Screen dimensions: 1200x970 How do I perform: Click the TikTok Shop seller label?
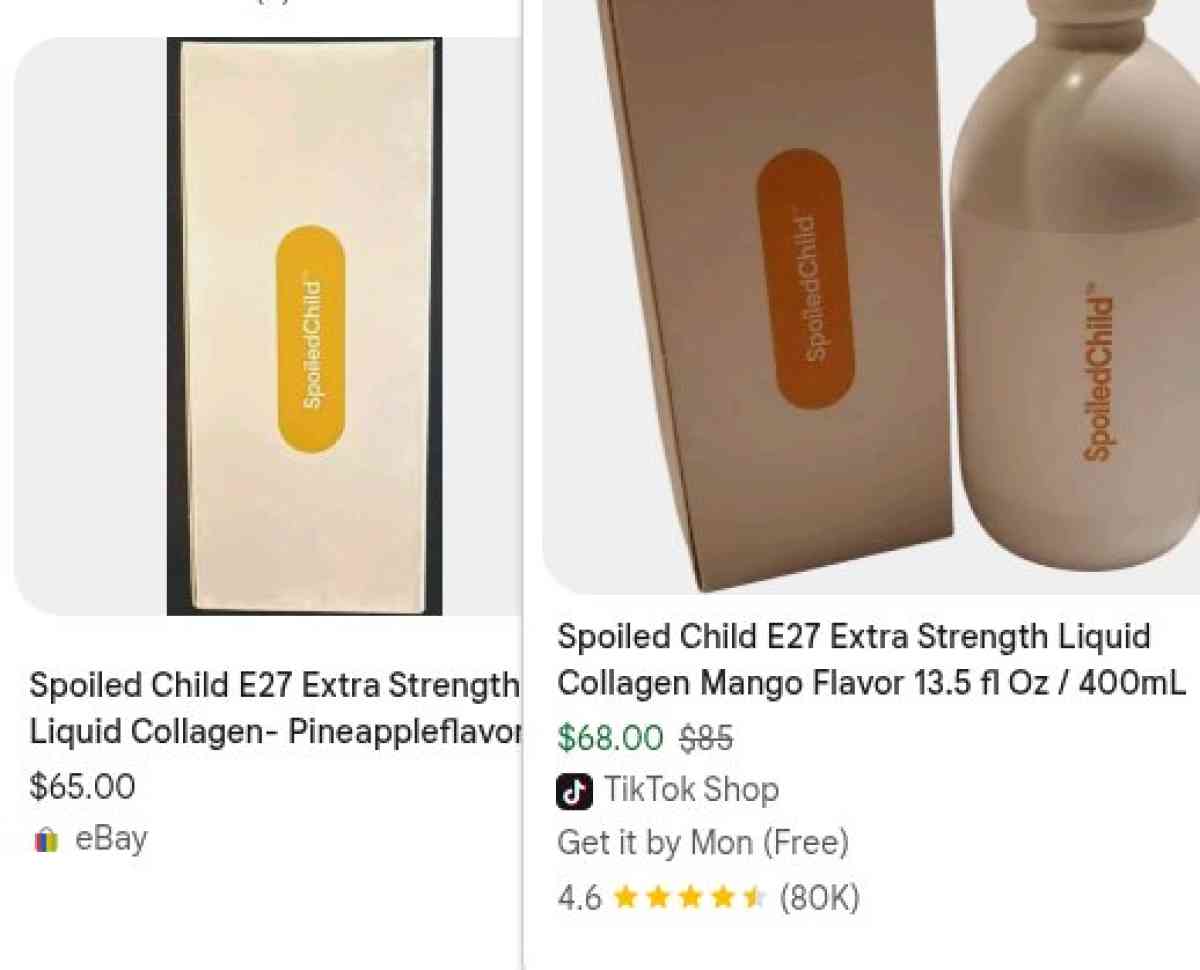pos(692,790)
